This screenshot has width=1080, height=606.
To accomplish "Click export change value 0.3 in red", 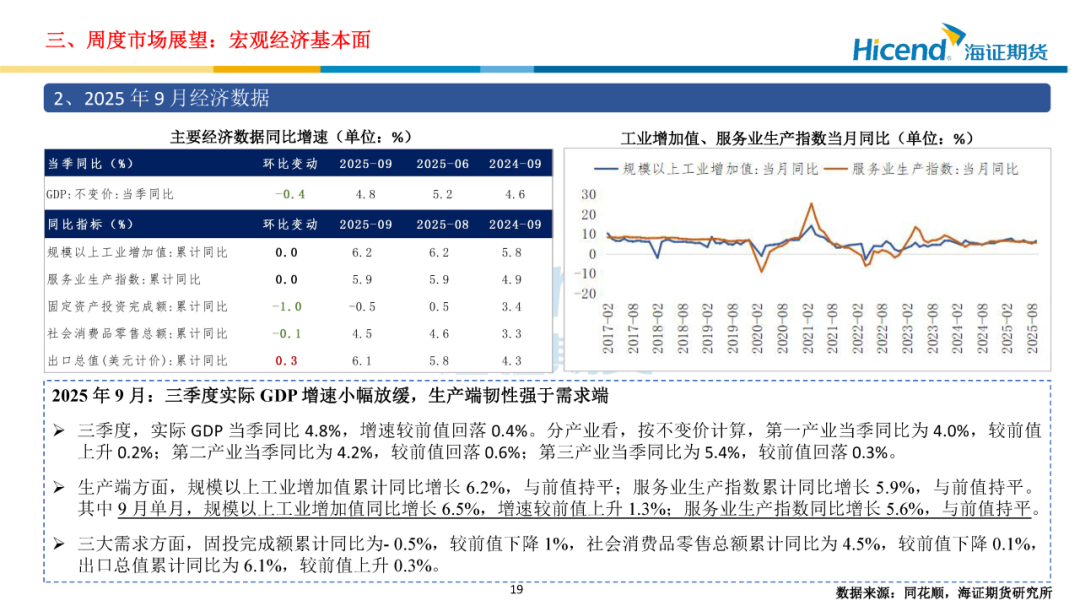I will 287,360.
